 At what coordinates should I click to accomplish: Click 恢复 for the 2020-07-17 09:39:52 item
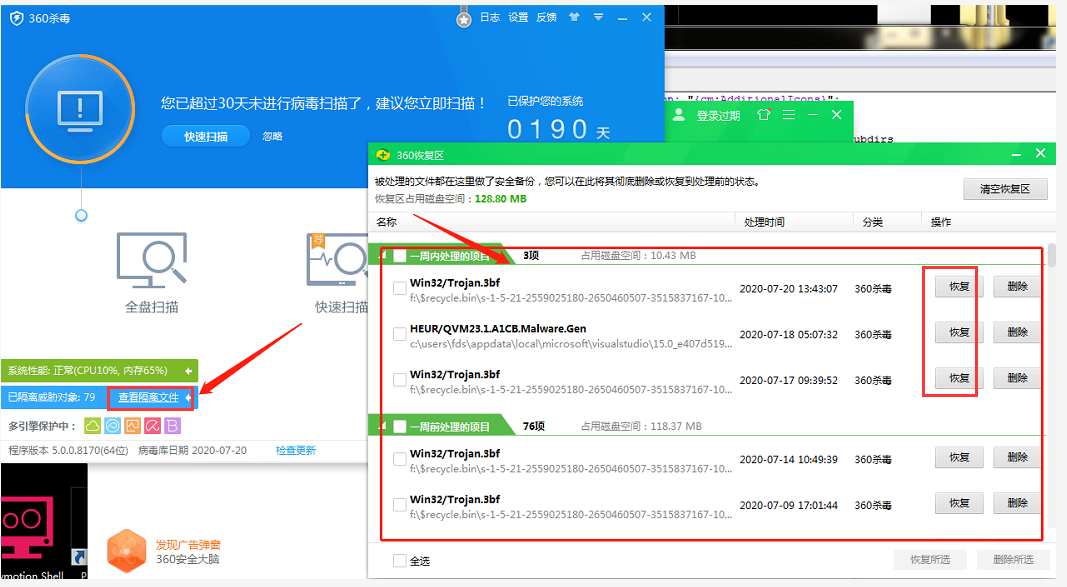[x=959, y=378]
